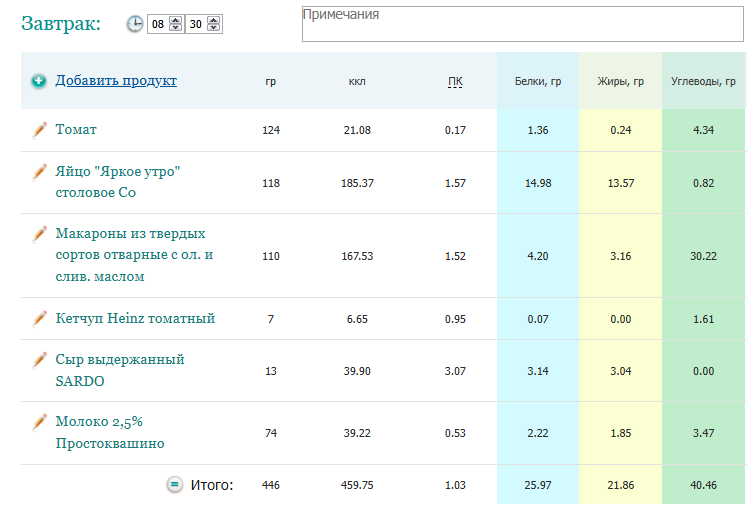Click the Белки, гр column header

tap(538, 81)
